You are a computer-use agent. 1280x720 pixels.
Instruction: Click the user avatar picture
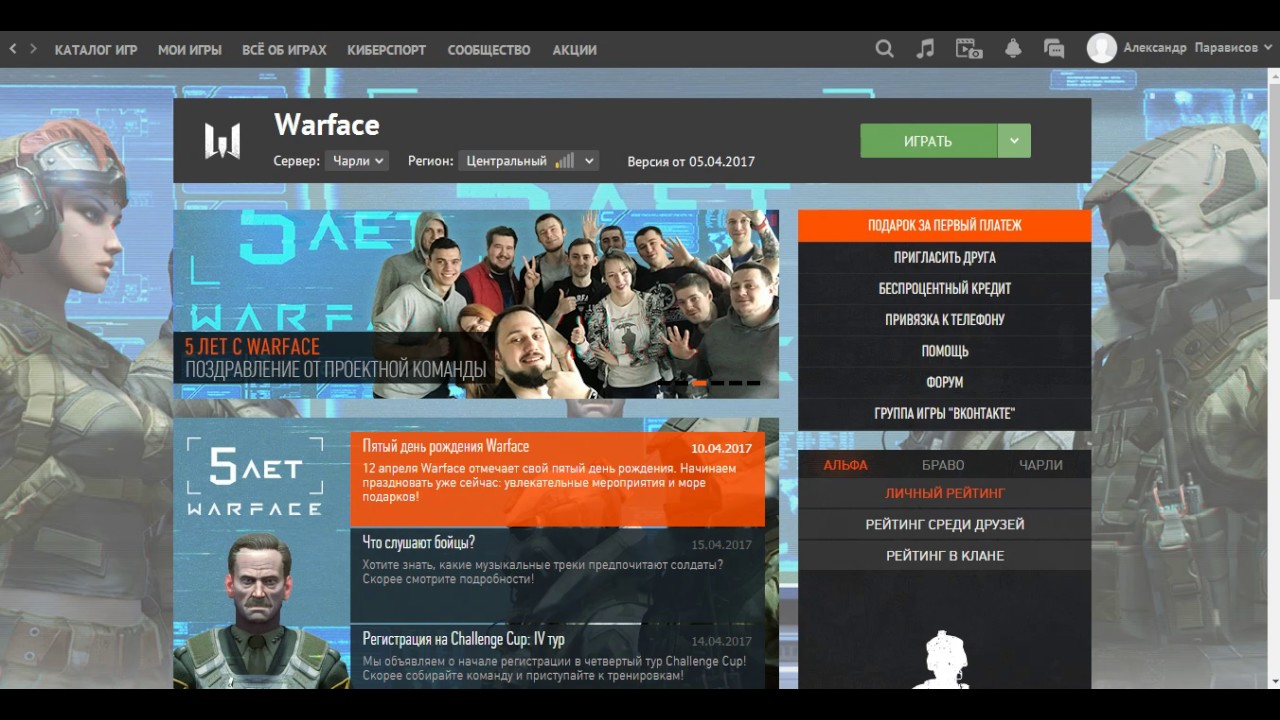(x=1102, y=48)
